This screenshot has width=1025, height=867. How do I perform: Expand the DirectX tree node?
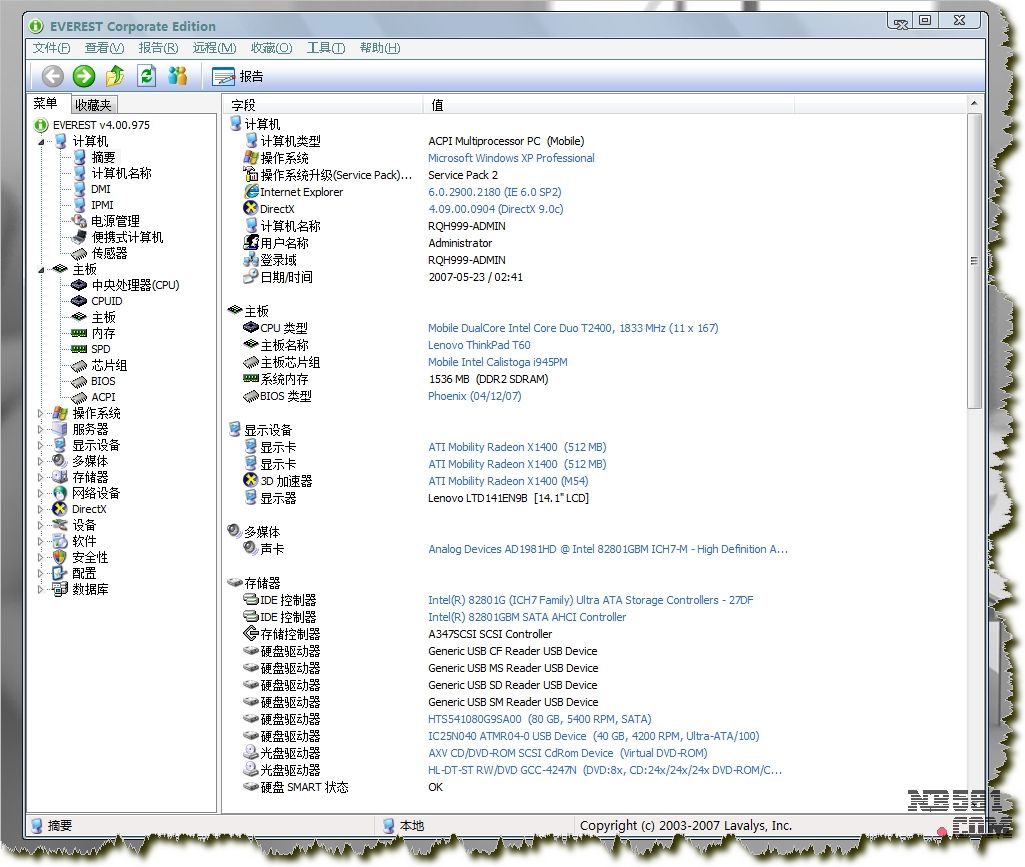[x=41, y=509]
